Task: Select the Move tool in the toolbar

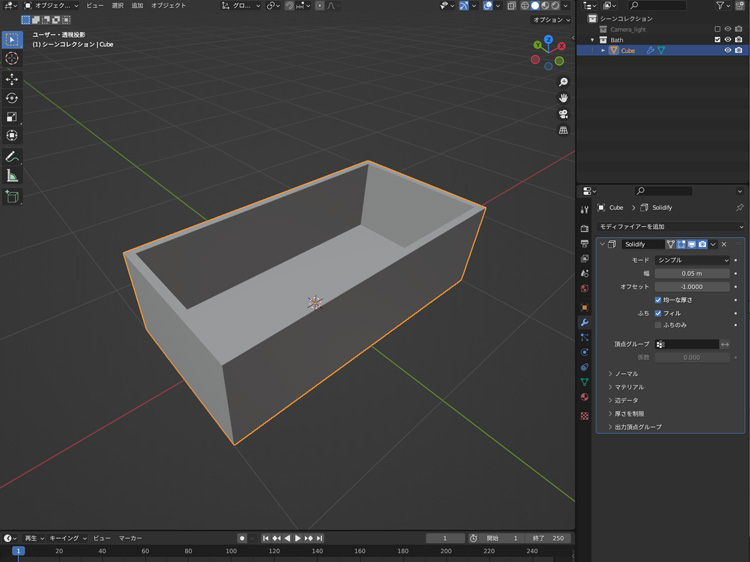Action: click(x=12, y=78)
